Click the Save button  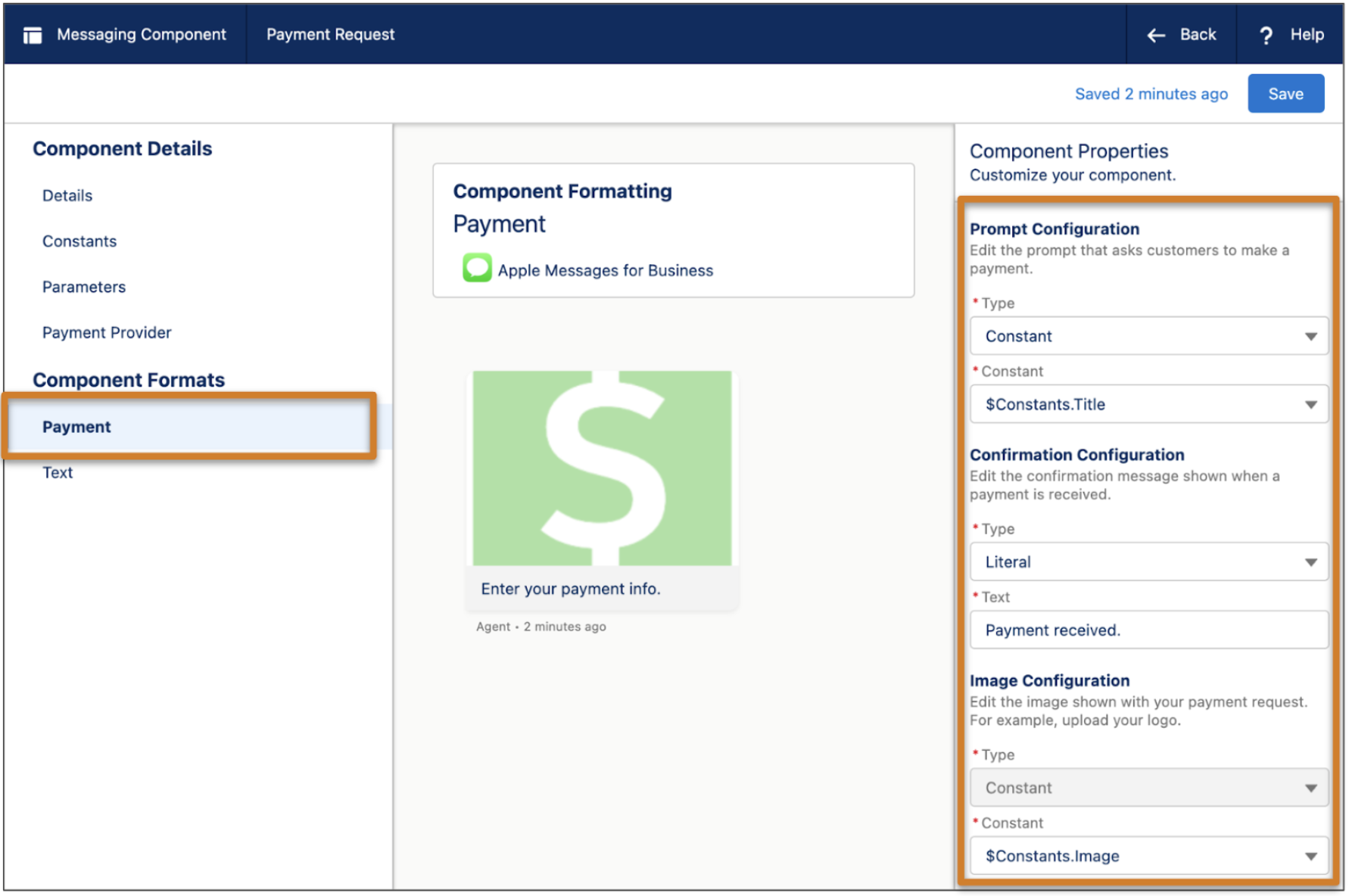pos(1285,93)
